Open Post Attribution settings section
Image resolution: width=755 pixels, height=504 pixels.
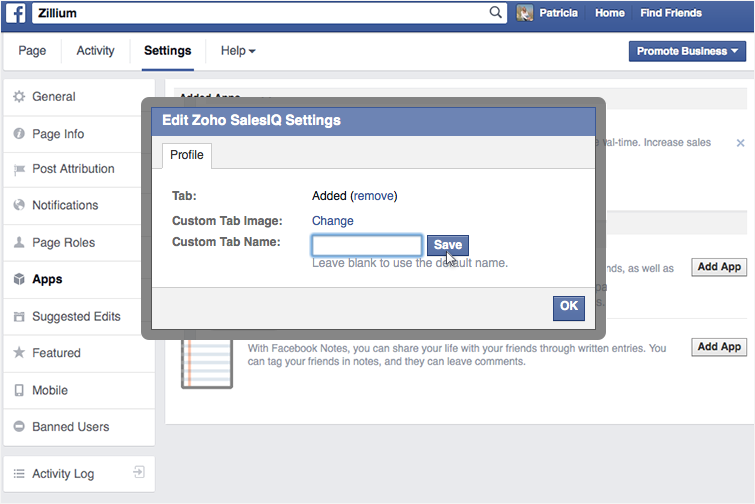(79, 169)
